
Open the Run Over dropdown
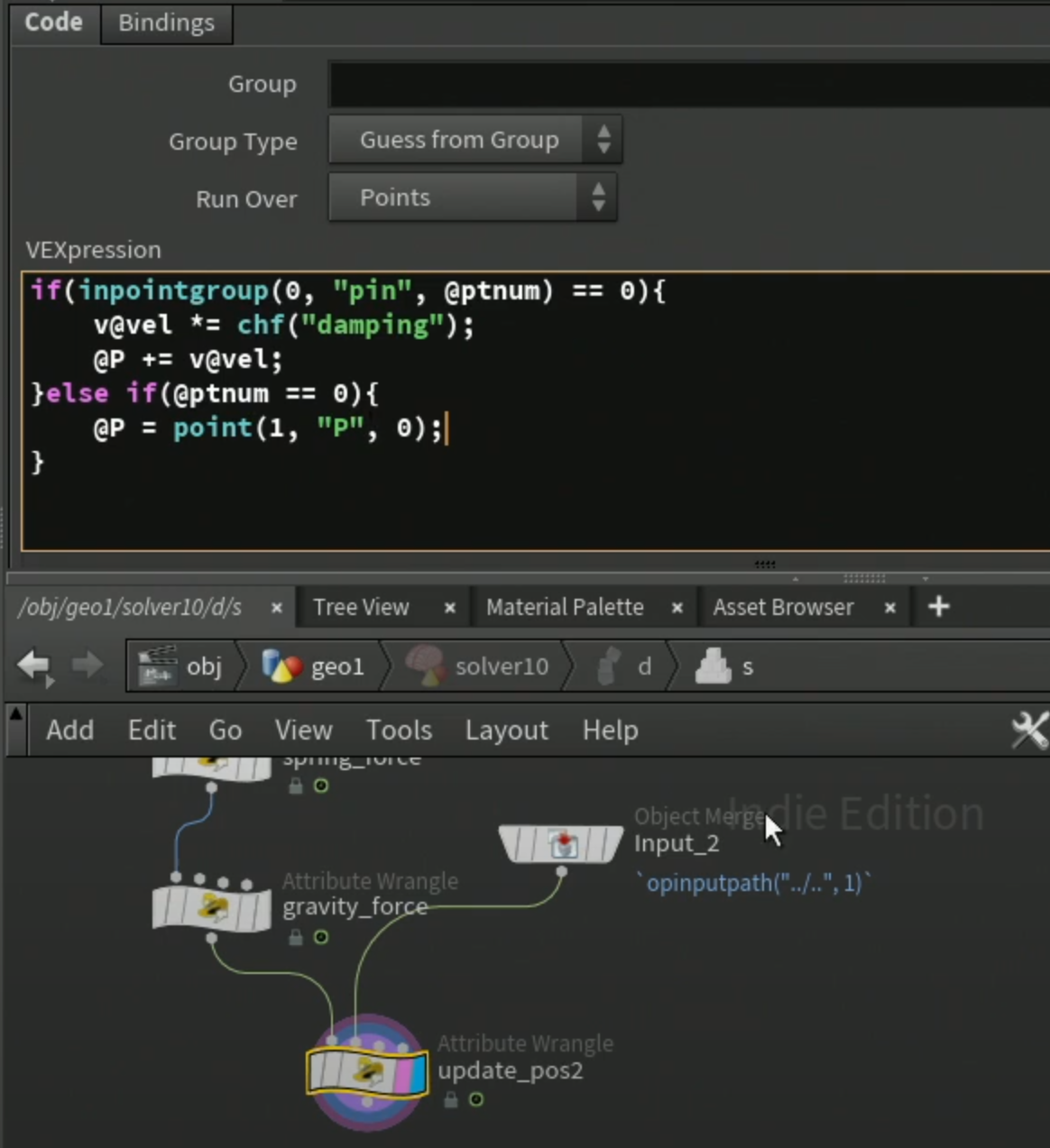point(473,197)
